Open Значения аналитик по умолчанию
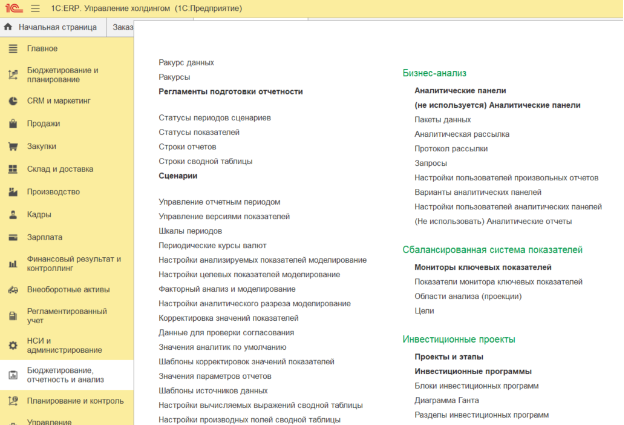 point(222,347)
